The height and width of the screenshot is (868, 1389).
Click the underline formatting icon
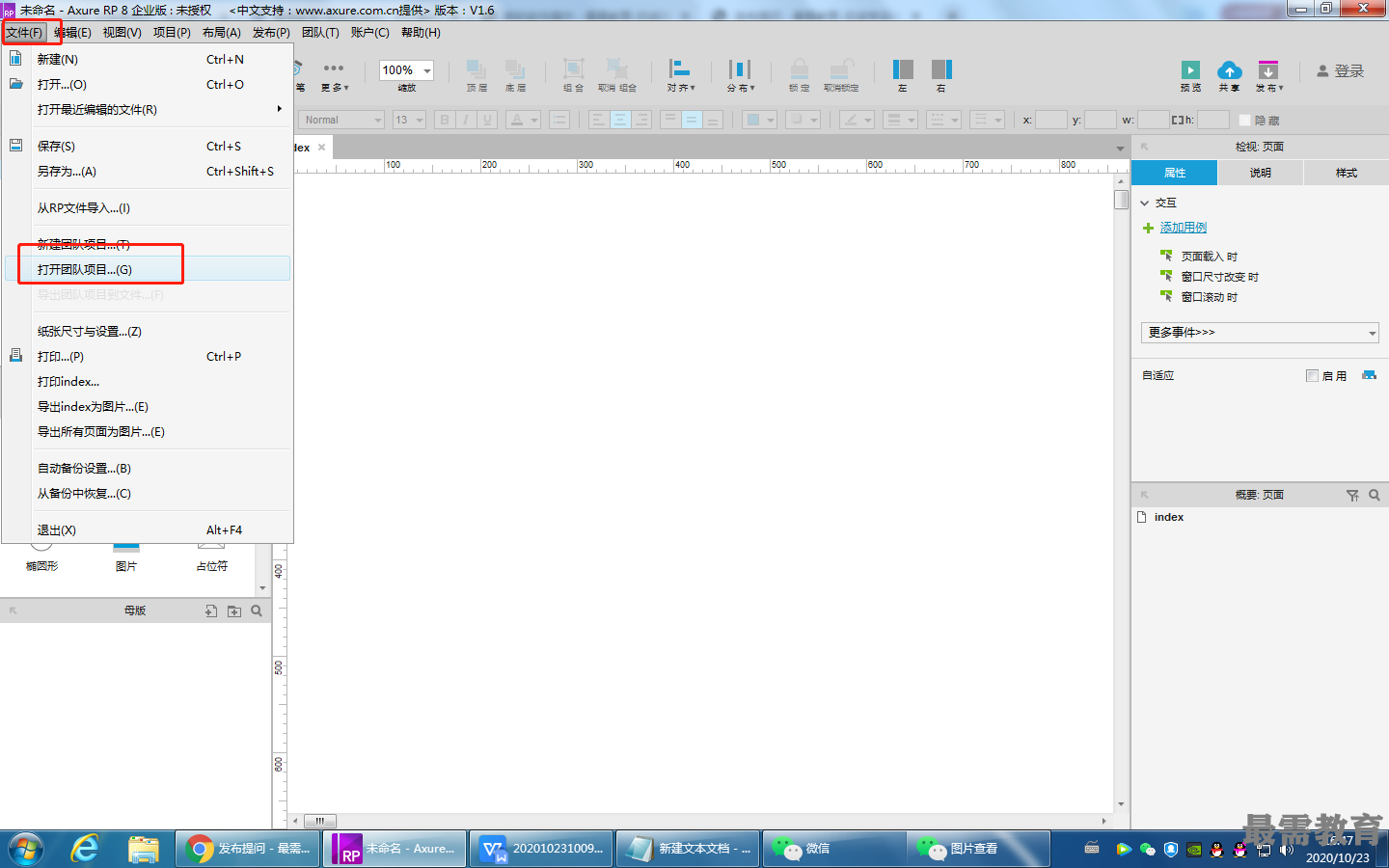(487, 120)
